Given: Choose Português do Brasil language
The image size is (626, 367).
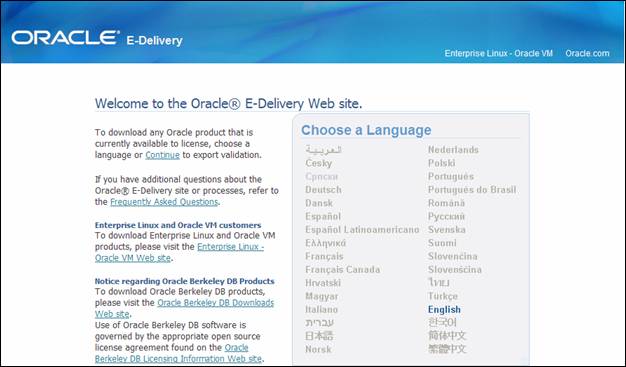Looking at the screenshot, I should [472, 190].
